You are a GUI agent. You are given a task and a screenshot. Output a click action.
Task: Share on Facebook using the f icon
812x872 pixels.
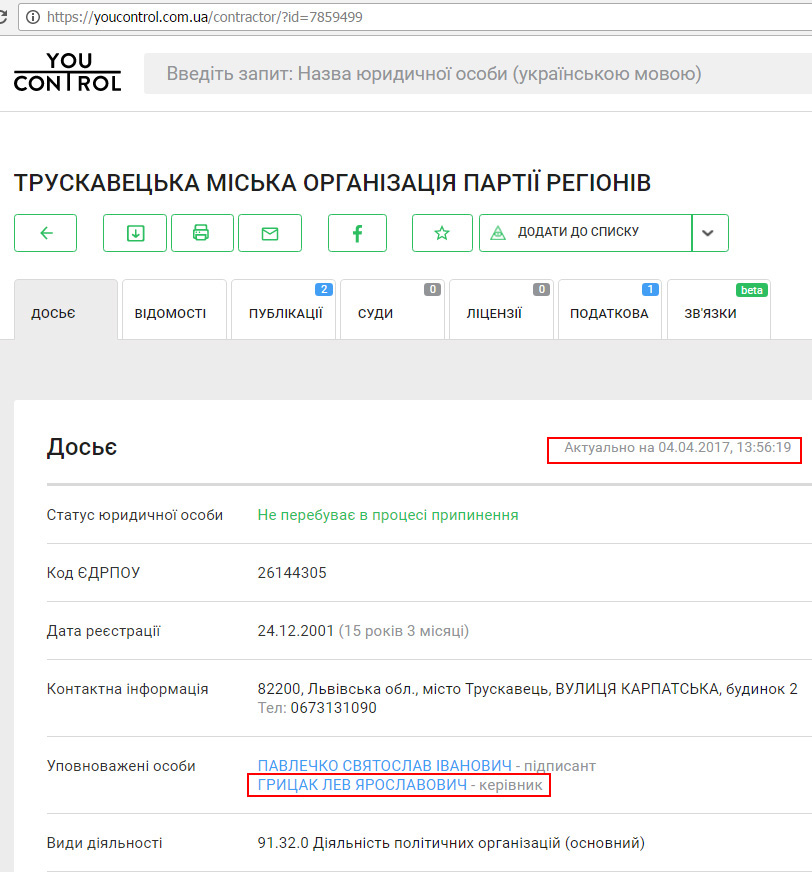(x=357, y=233)
